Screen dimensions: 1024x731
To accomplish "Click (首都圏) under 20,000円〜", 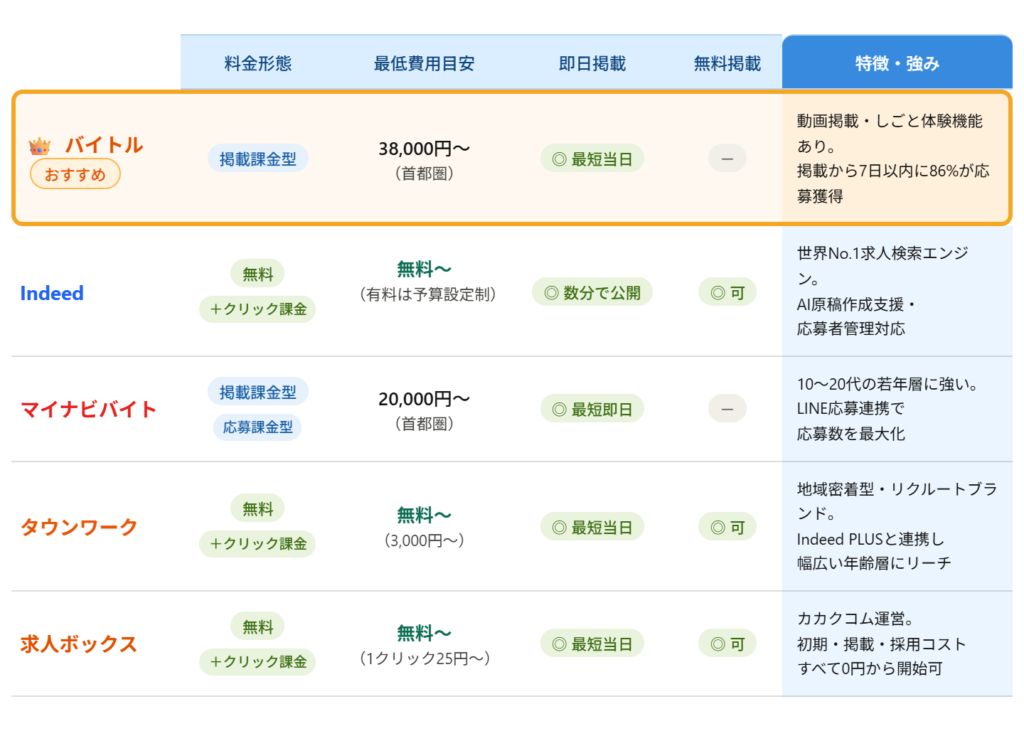I will pos(424,424).
